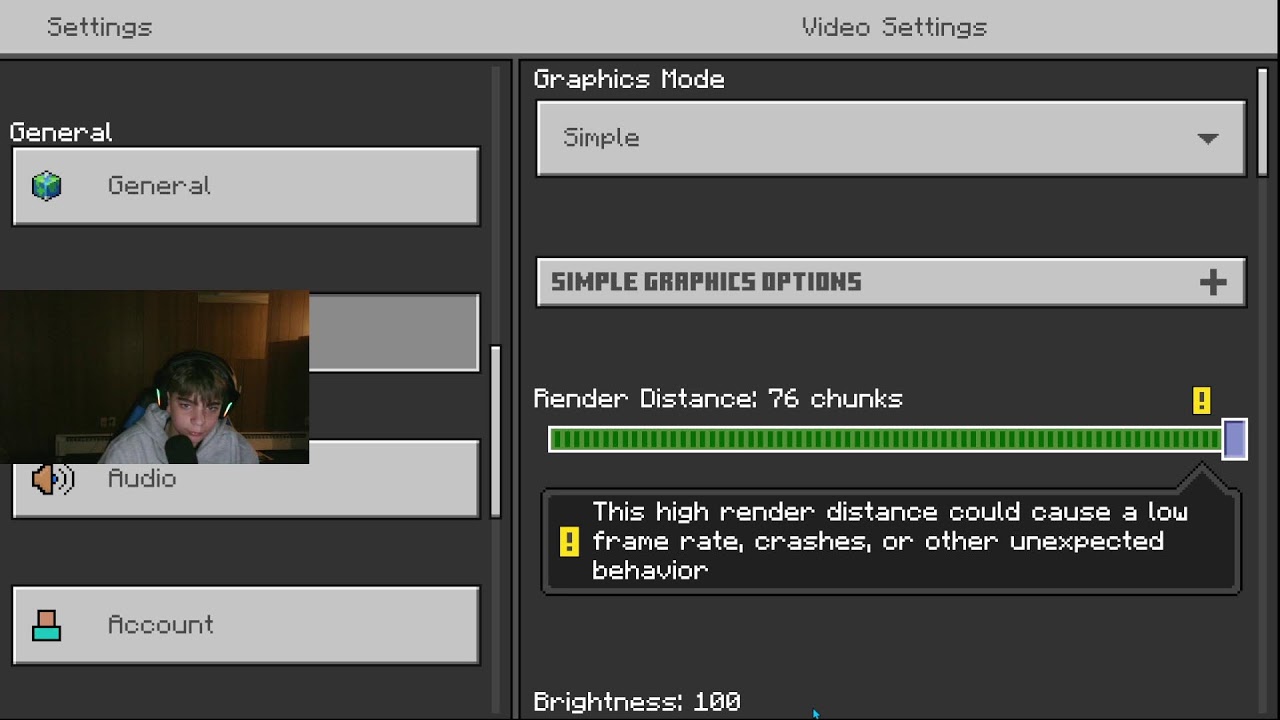This screenshot has width=1280, height=720.
Task: Select the Audio settings tab
Action: pyautogui.click(x=246, y=479)
